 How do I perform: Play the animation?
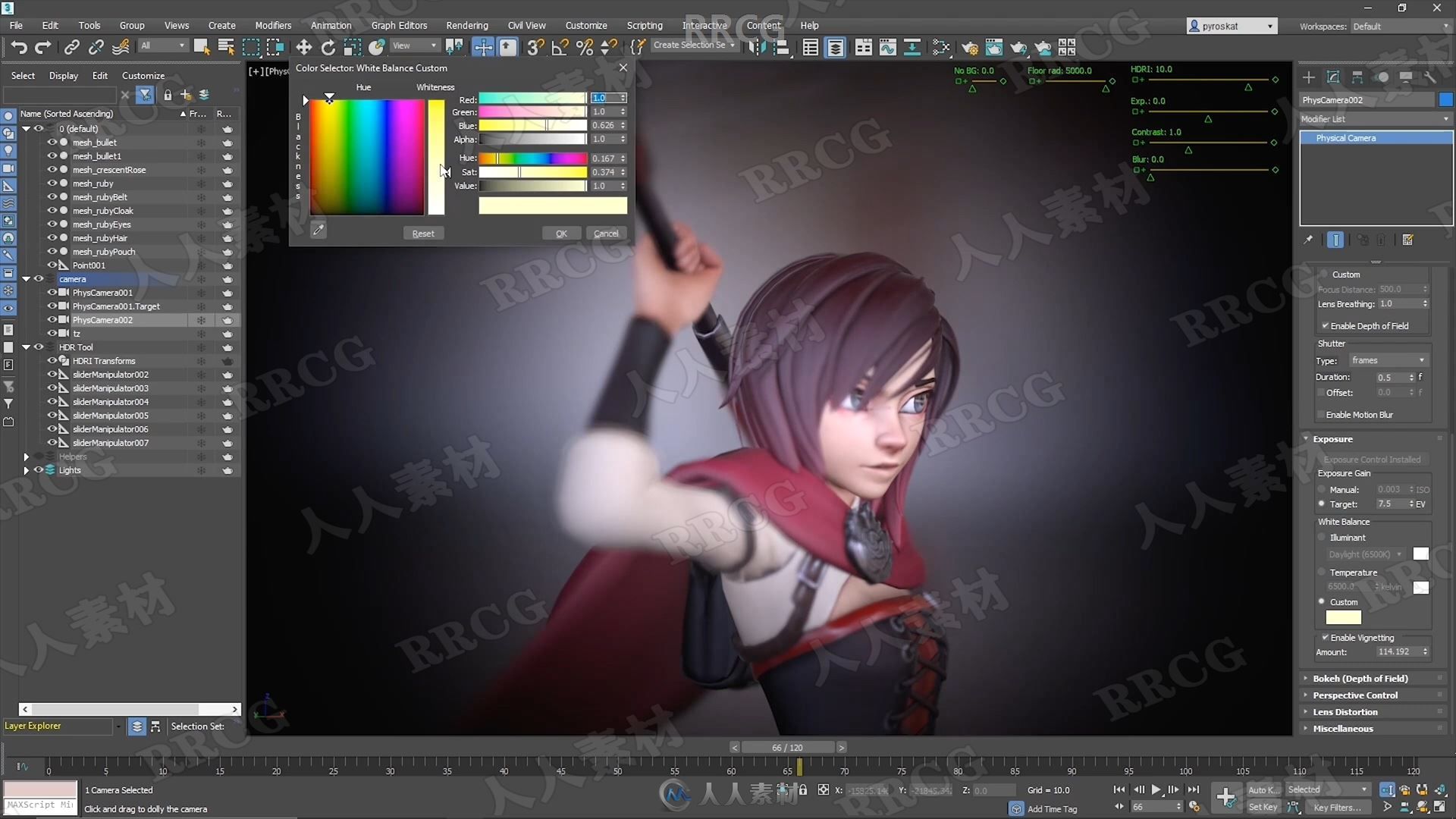pos(1156,789)
